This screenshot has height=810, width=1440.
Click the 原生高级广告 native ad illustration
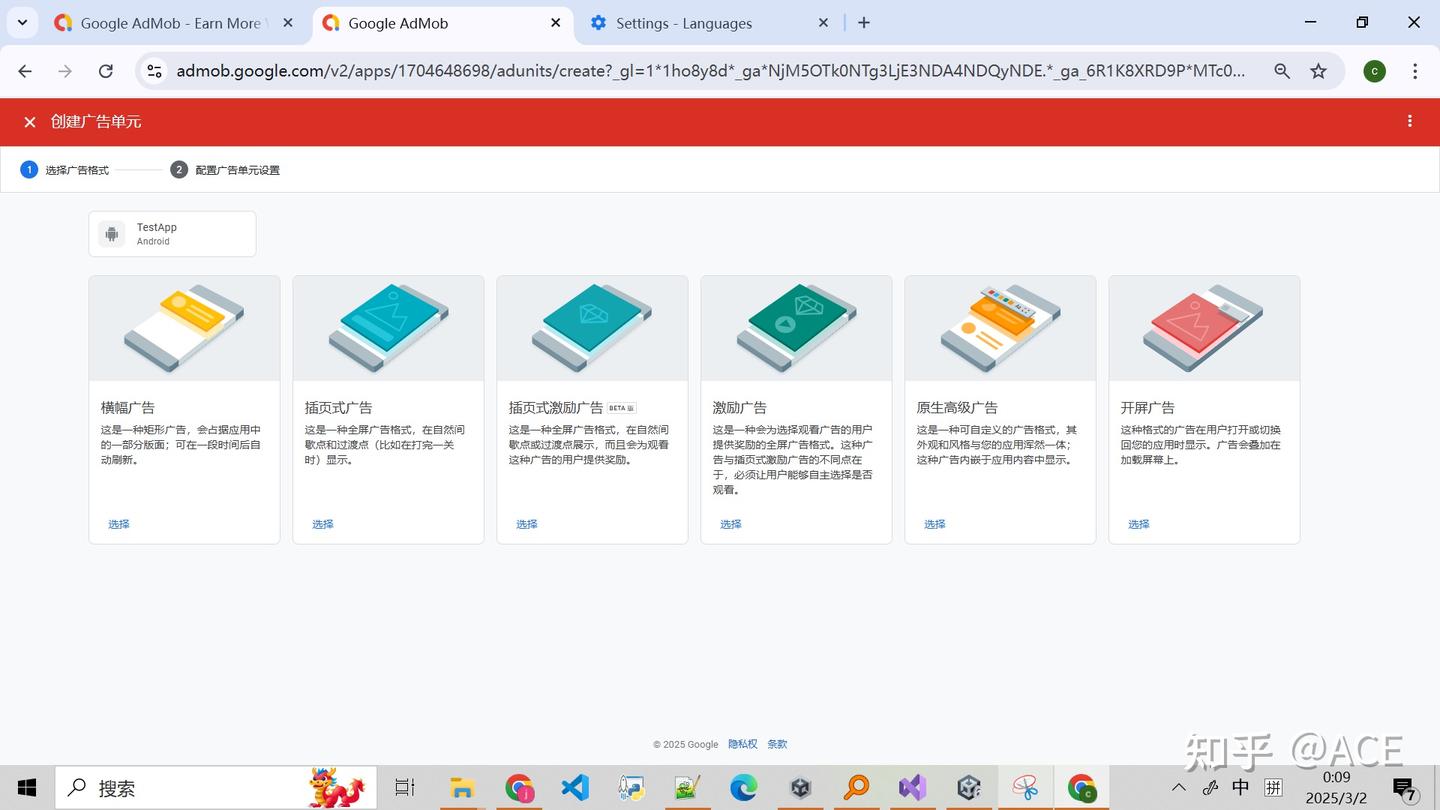click(x=1000, y=328)
